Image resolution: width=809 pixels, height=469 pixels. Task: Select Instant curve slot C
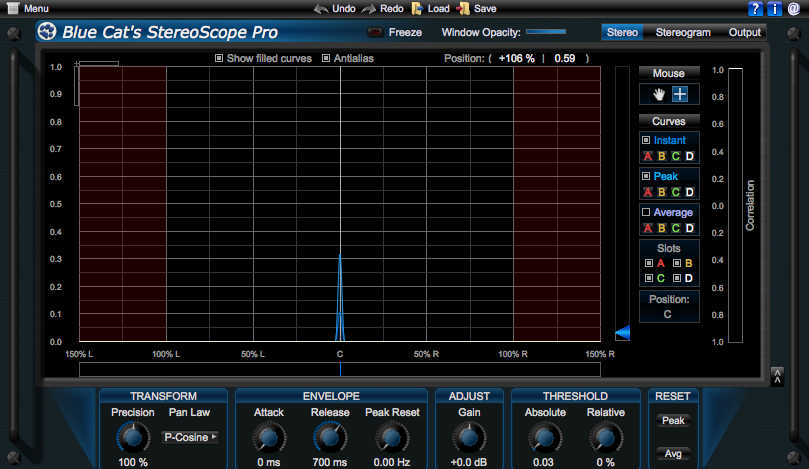[x=675, y=156]
